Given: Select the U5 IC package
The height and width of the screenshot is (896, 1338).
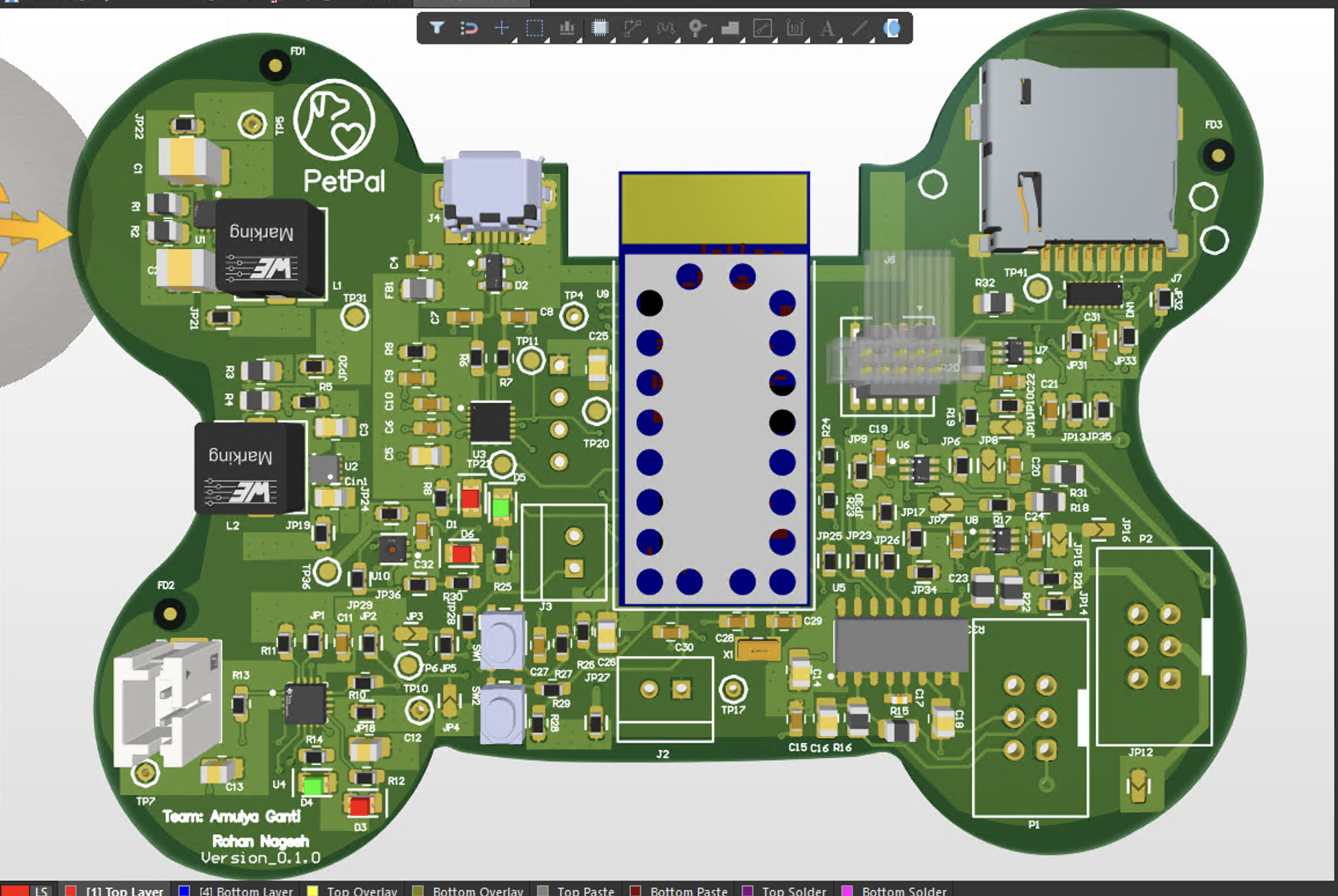Looking at the screenshot, I should click(x=902, y=644).
